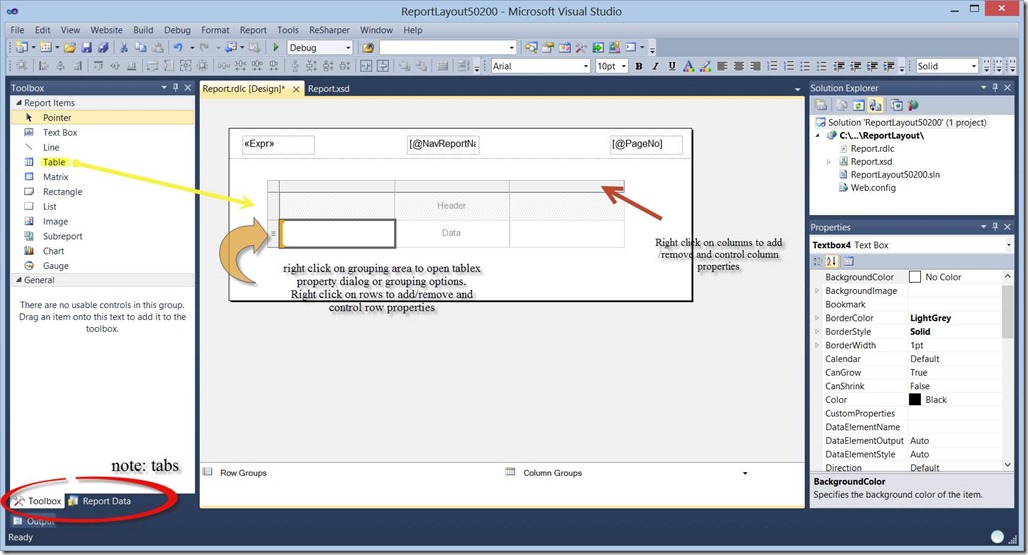Open the Solid border style dropdown
This screenshot has width=1028, height=555.
pyautogui.click(x=974, y=66)
